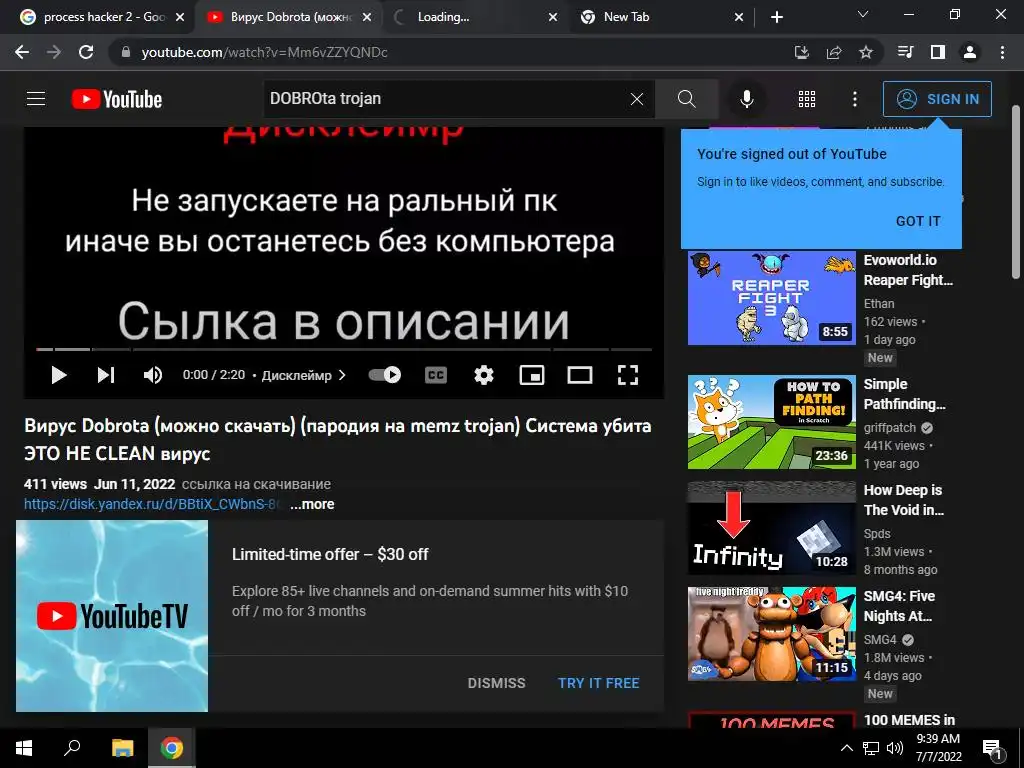Click TRY IT FREE button

pyautogui.click(x=598, y=683)
